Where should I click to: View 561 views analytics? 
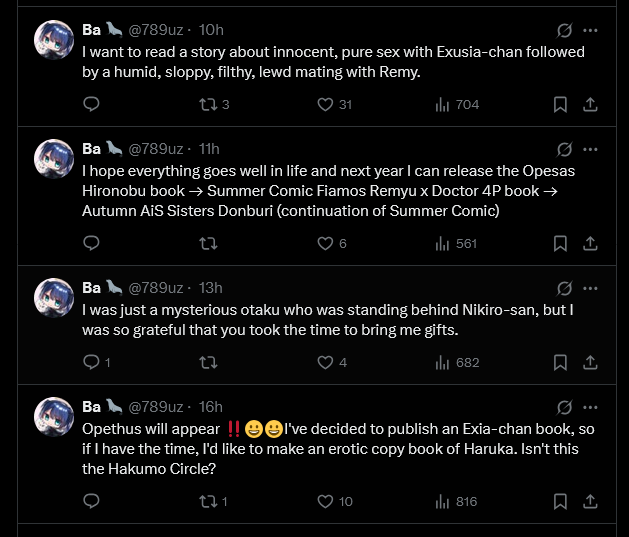tap(456, 243)
